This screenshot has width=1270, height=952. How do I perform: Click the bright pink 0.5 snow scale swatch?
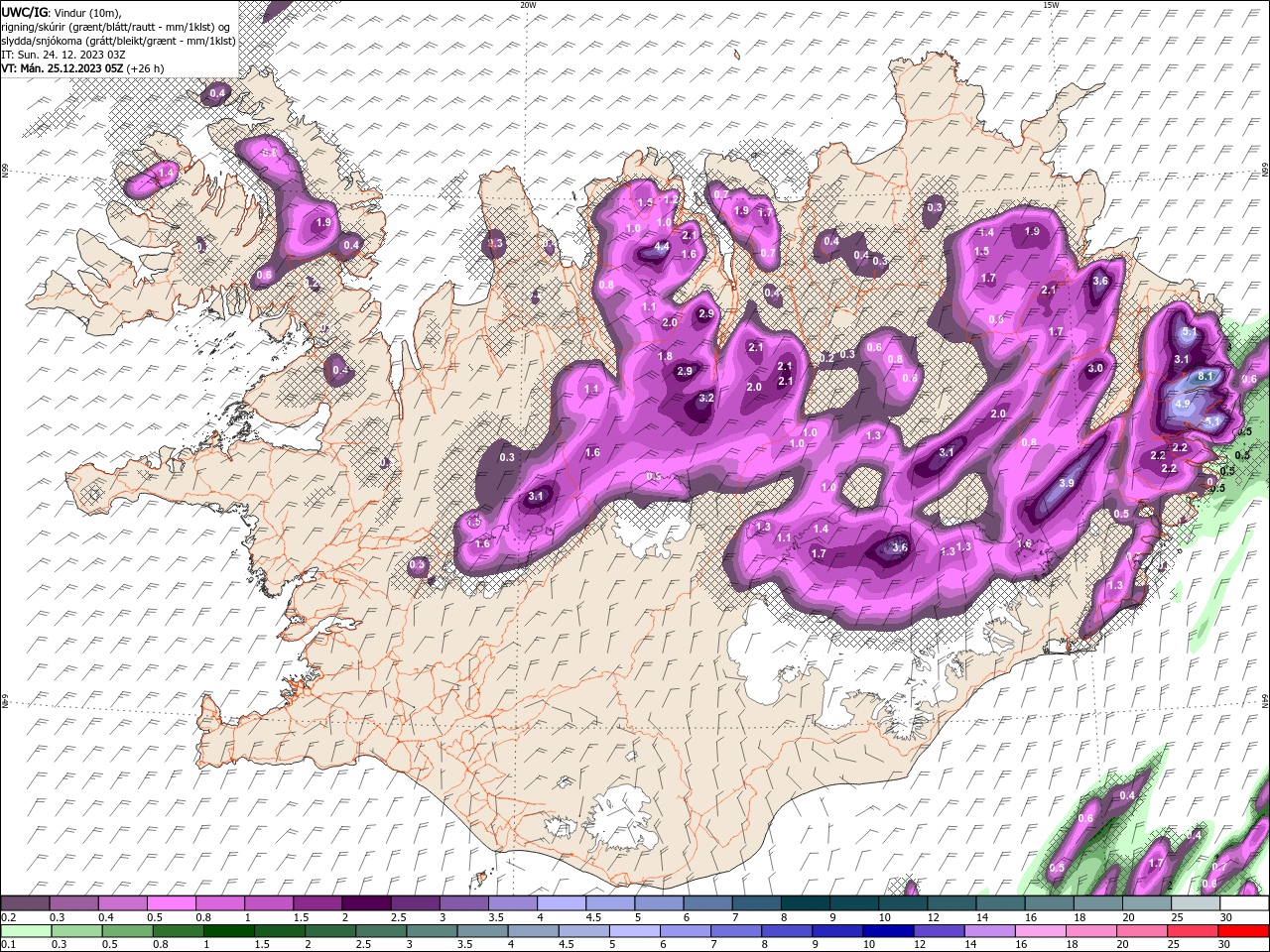(x=171, y=903)
